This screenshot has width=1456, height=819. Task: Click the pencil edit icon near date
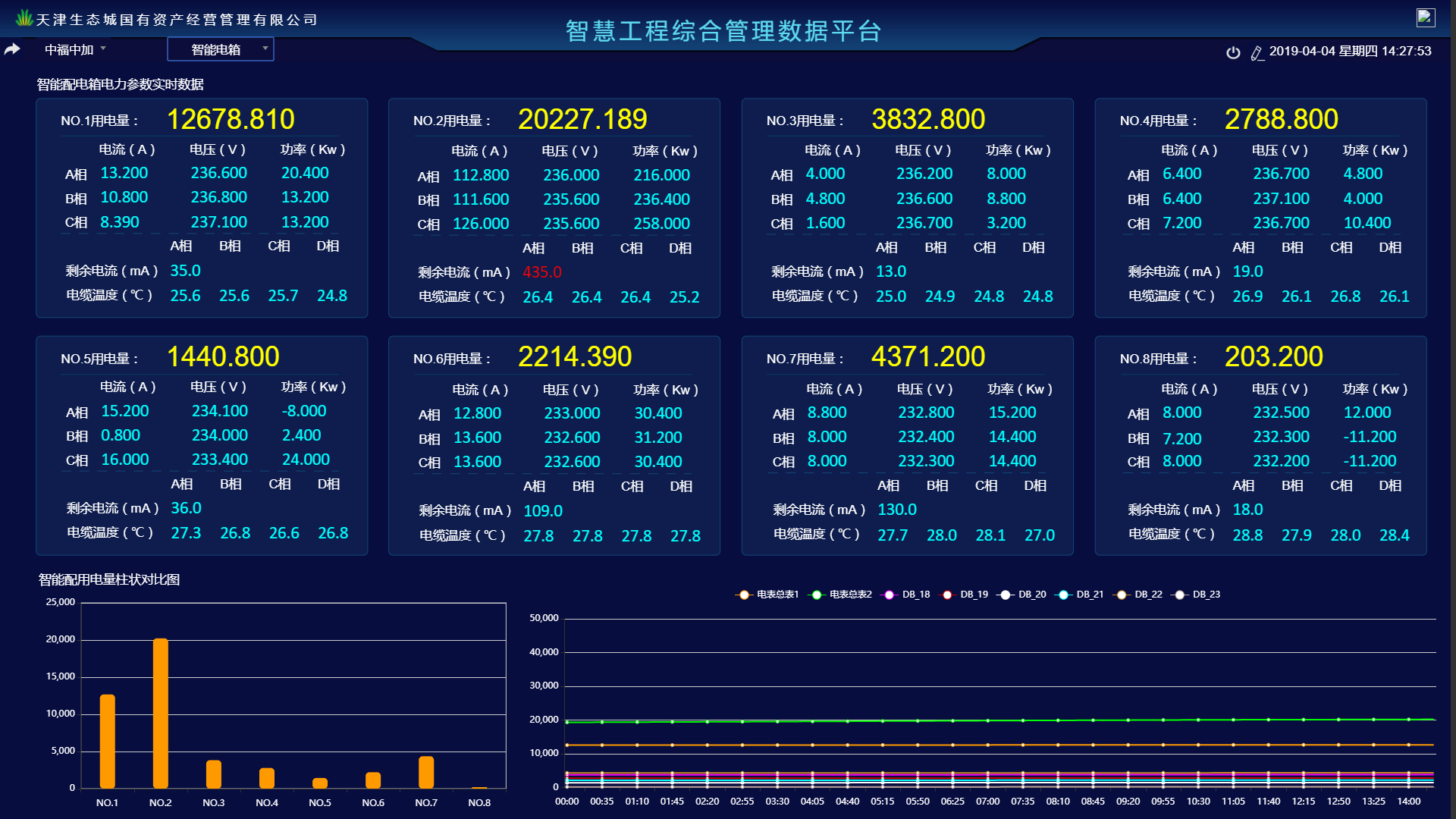(x=1257, y=53)
